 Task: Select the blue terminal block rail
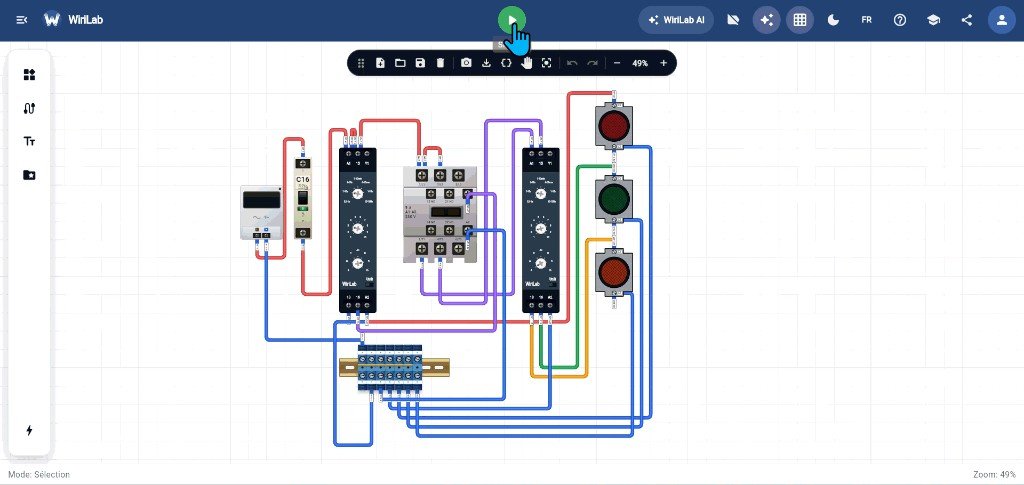394,368
